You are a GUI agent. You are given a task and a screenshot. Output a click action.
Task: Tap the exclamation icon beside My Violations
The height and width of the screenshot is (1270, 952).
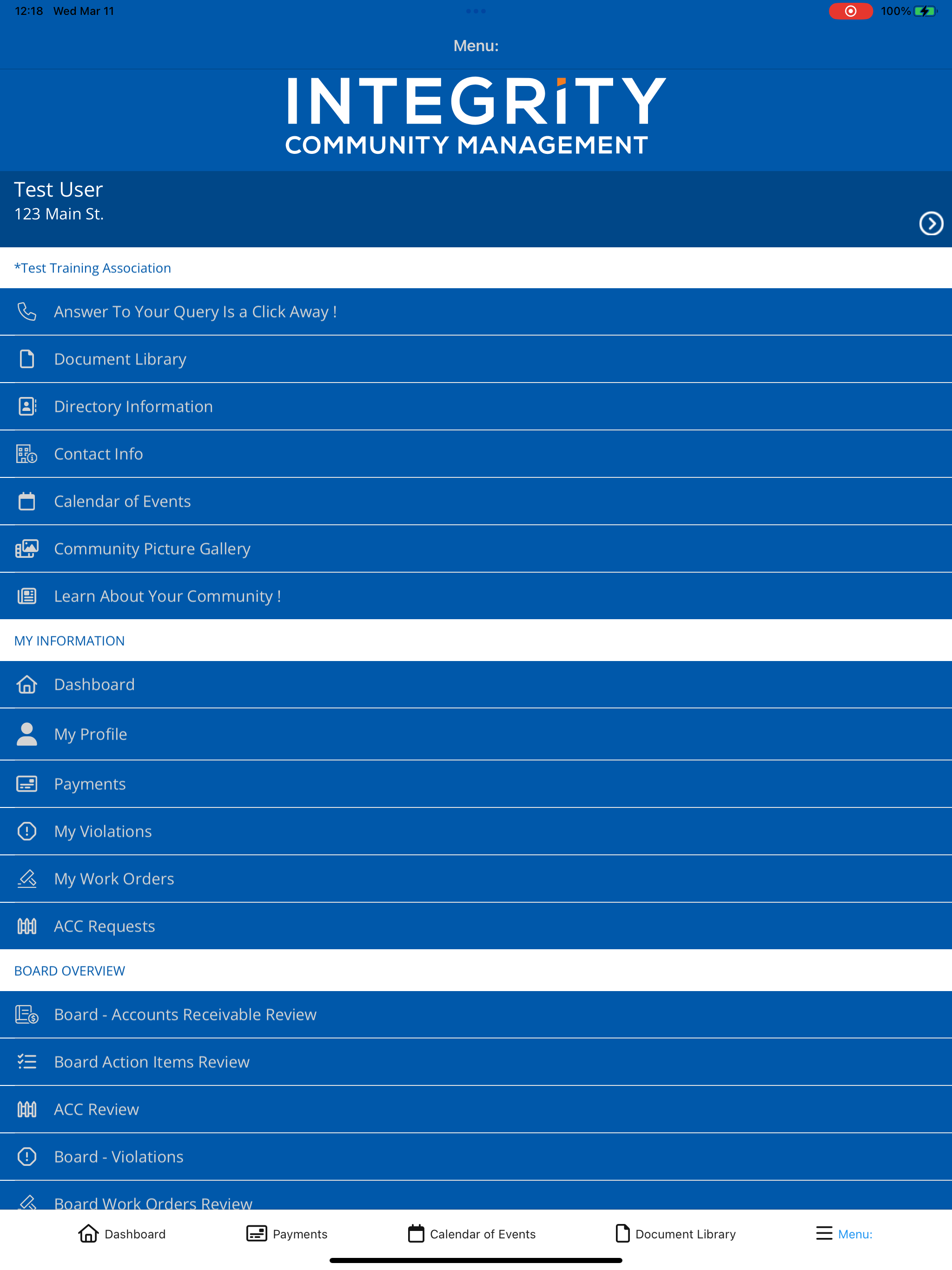click(26, 831)
